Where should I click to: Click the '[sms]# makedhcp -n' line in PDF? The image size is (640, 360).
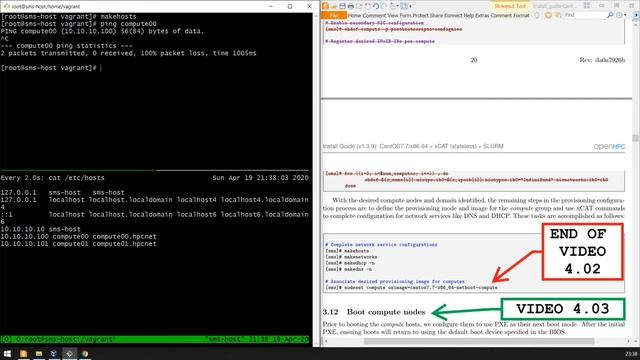click(349, 263)
